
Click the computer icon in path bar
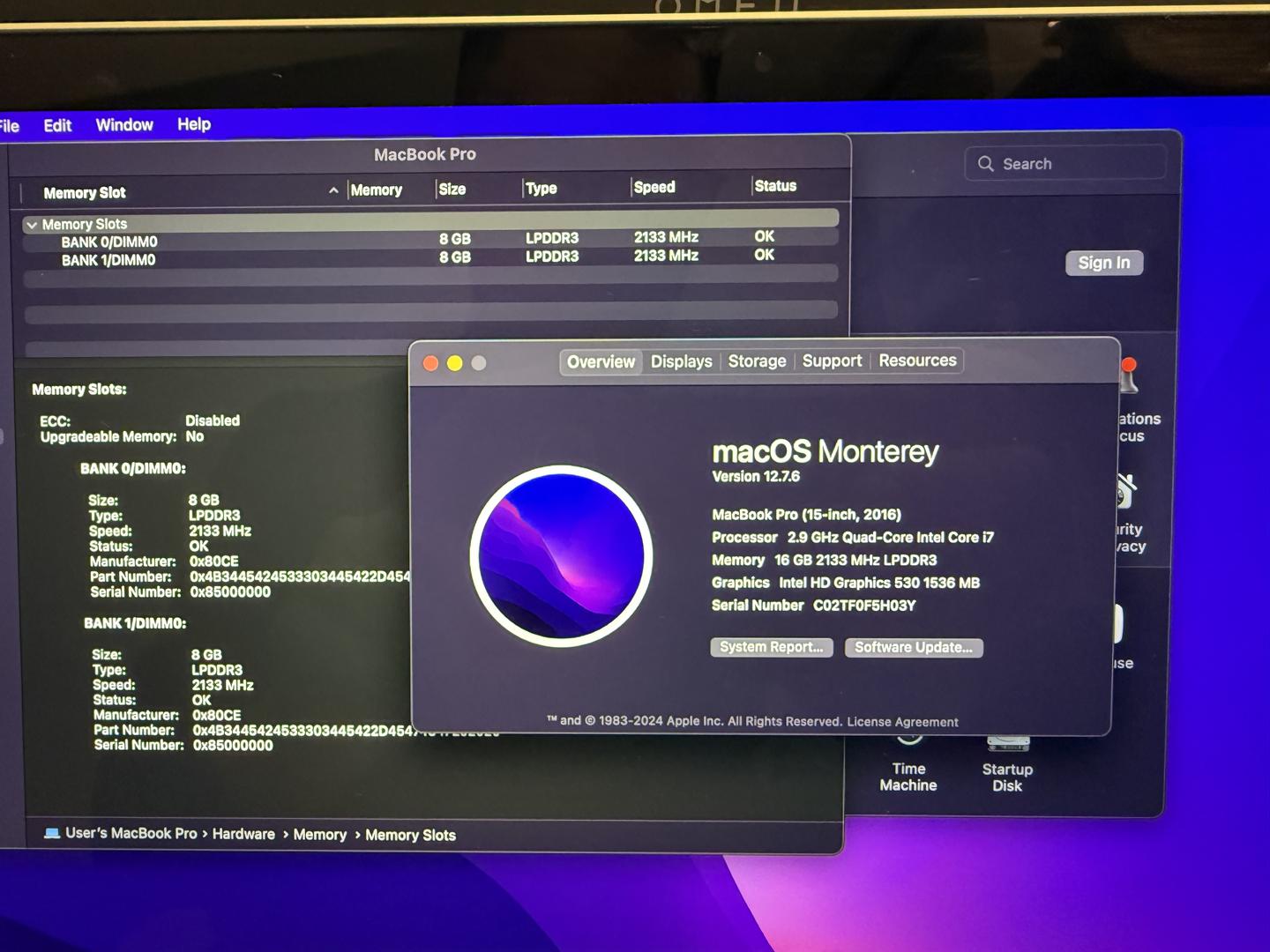click(x=52, y=833)
